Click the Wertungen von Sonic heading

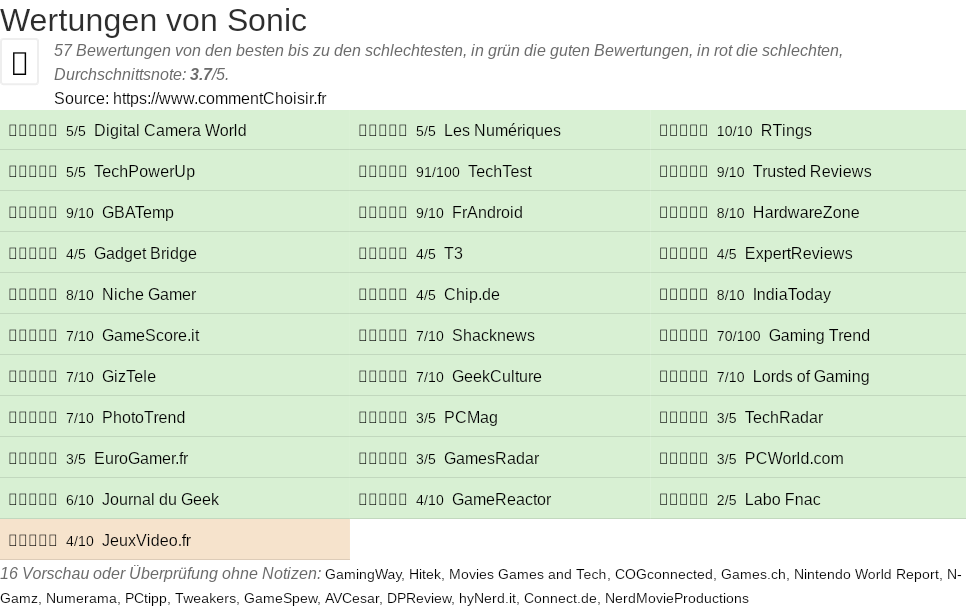[153, 20]
